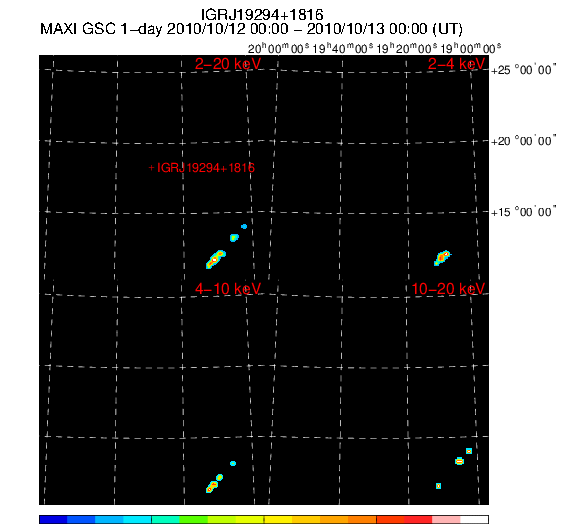
Task: Select the ringed source in 10-20 keV panel
Action: [x=459, y=461]
